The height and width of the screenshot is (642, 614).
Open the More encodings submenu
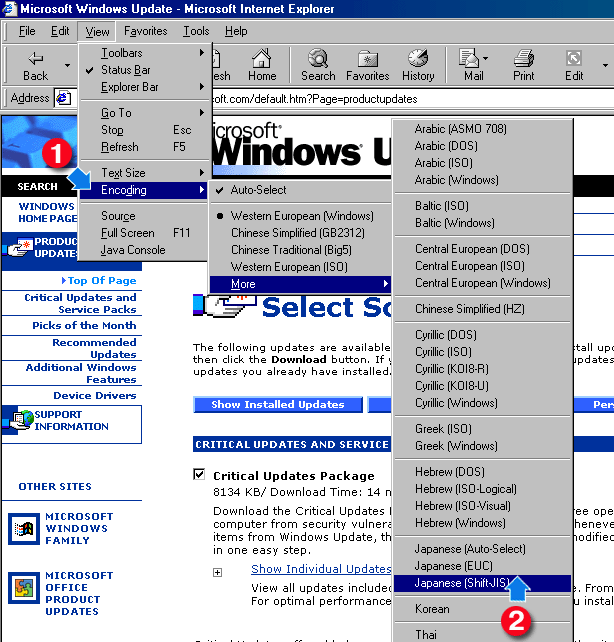coord(300,284)
